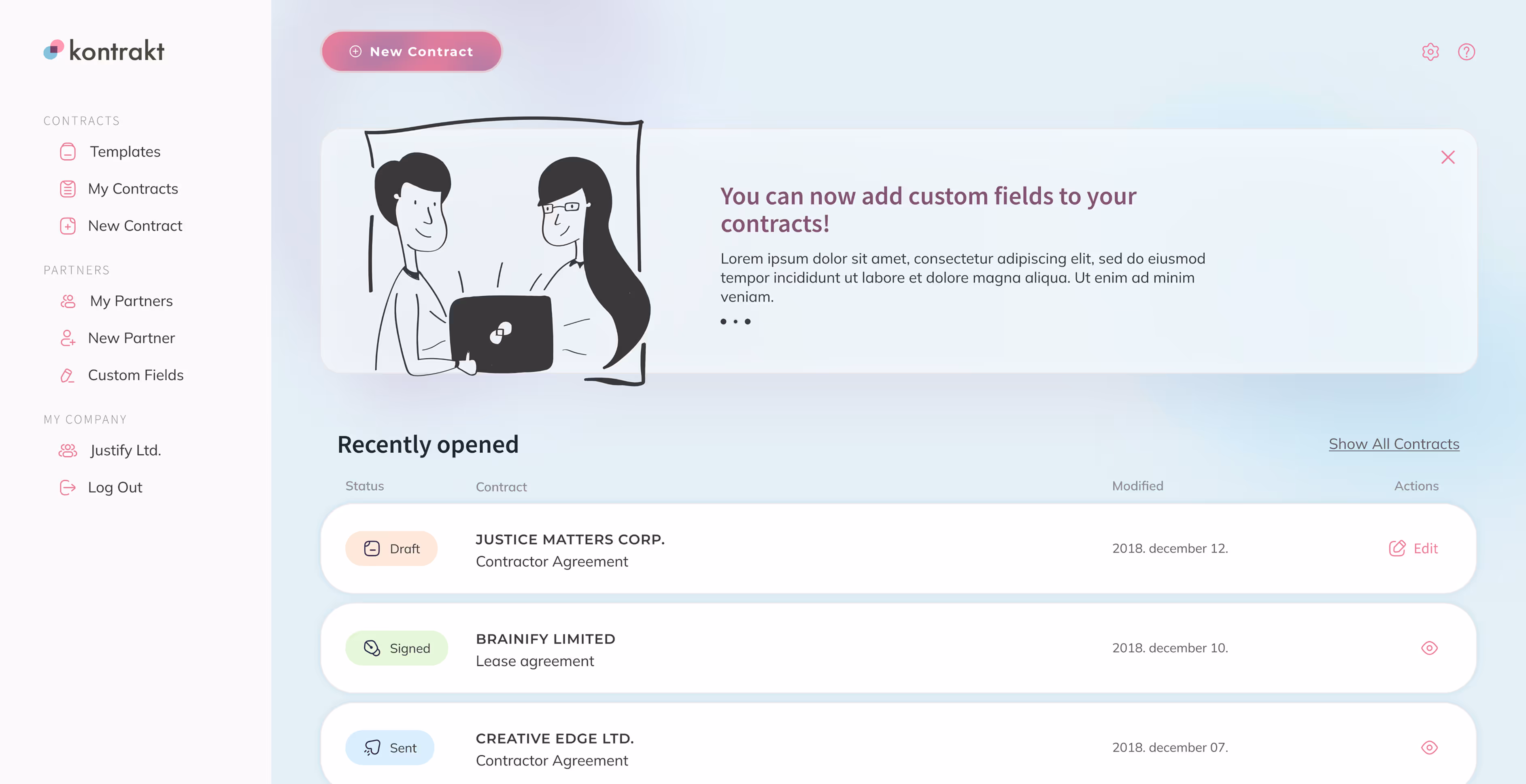This screenshot has height=784, width=1526.
Task: Open help via question mark icon
Action: point(1466,52)
